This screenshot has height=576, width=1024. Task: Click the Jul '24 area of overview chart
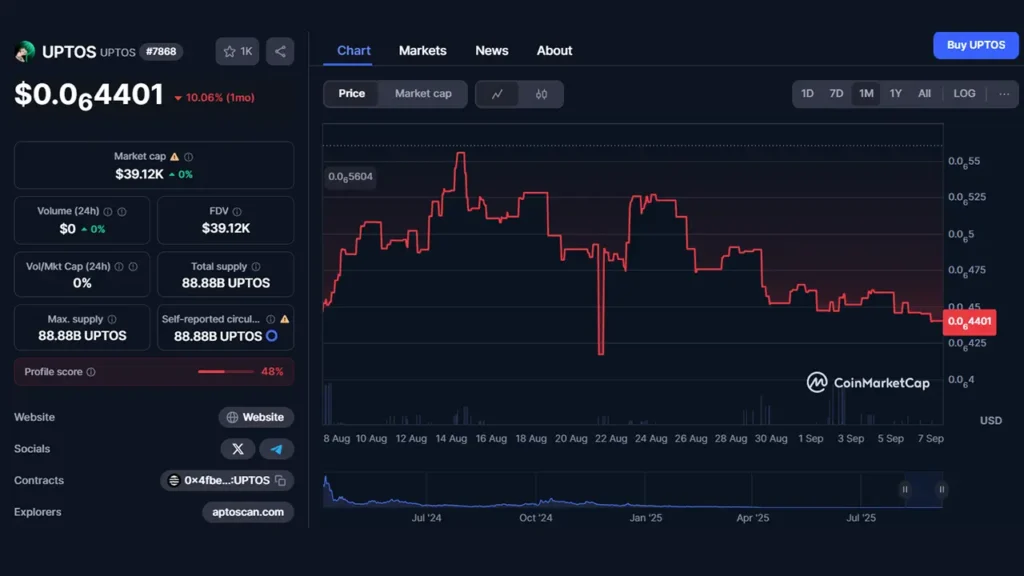pyautogui.click(x=426, y=518)
